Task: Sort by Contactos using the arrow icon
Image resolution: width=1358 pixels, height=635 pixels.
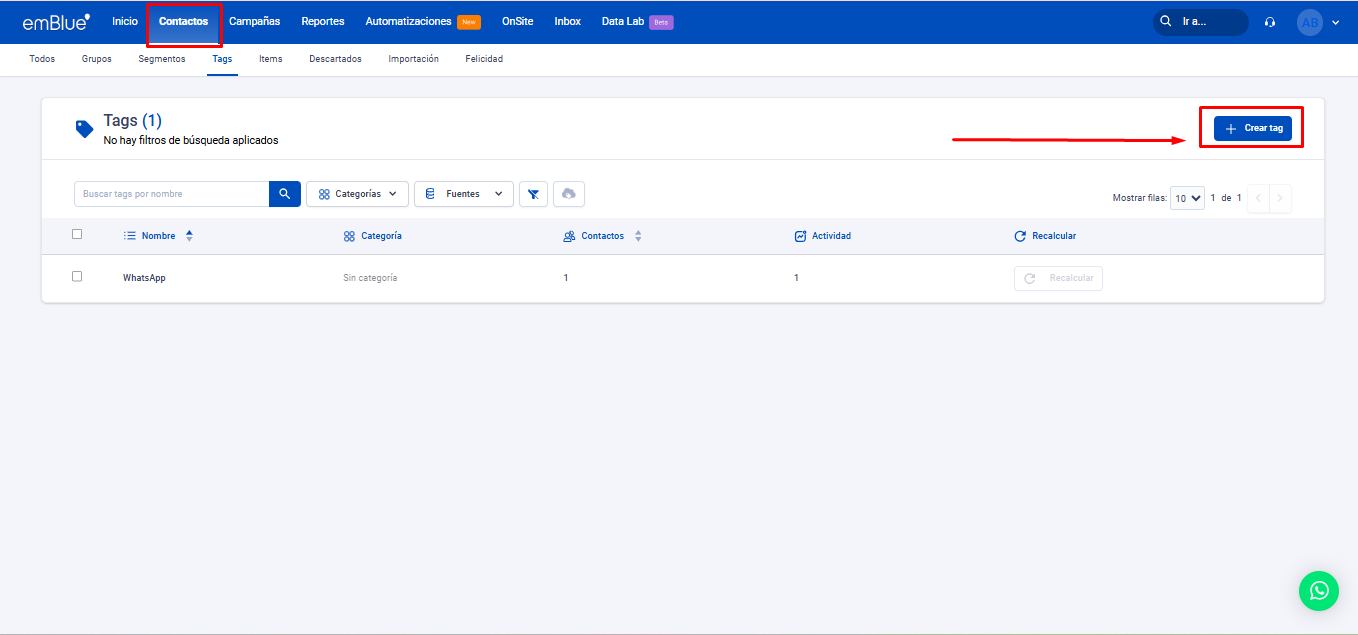Action: point(638,236)
